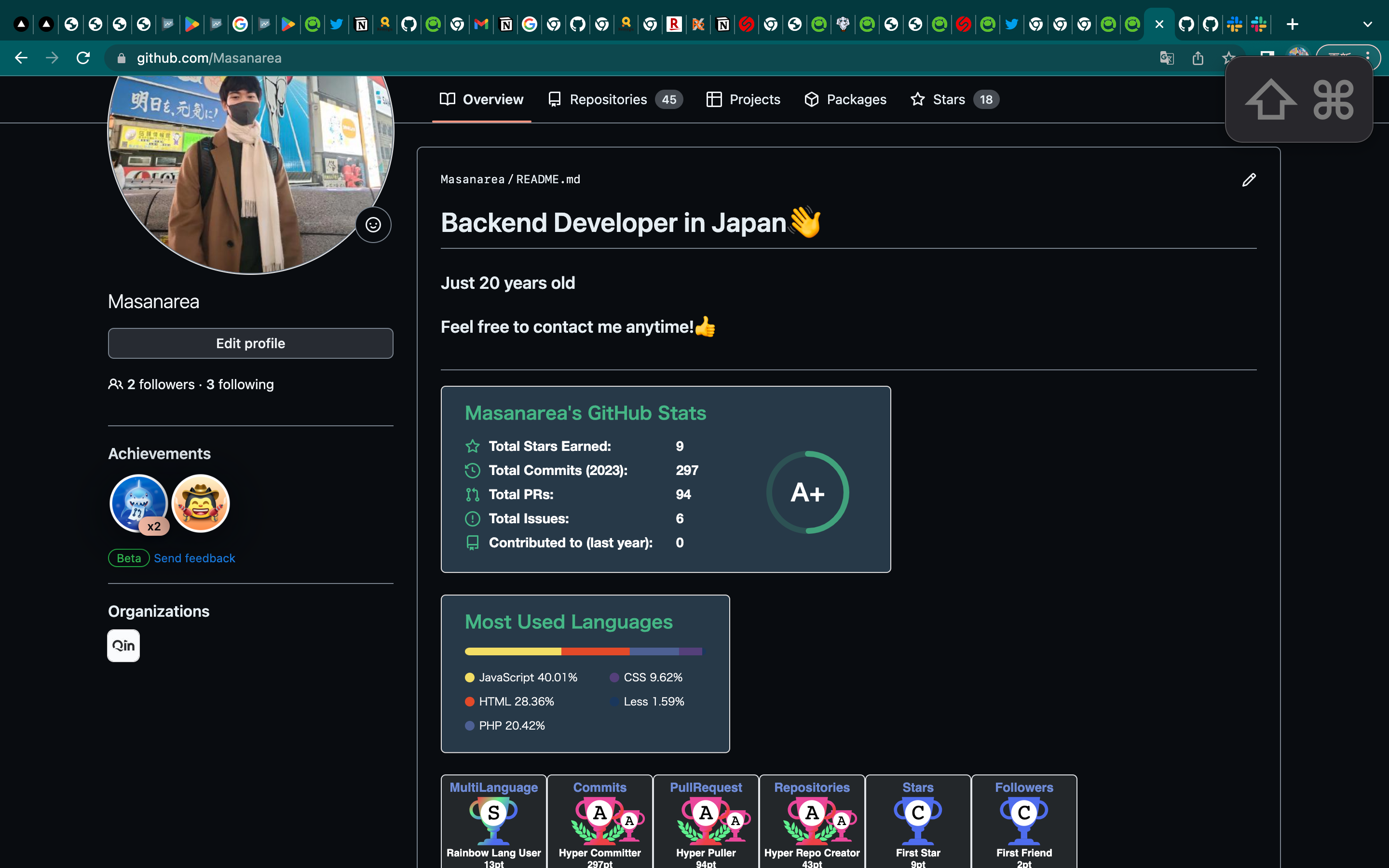Expand the tab search chevron dropdown
The width and height of the screenshot is (1389, 868).
(1367, 24)
